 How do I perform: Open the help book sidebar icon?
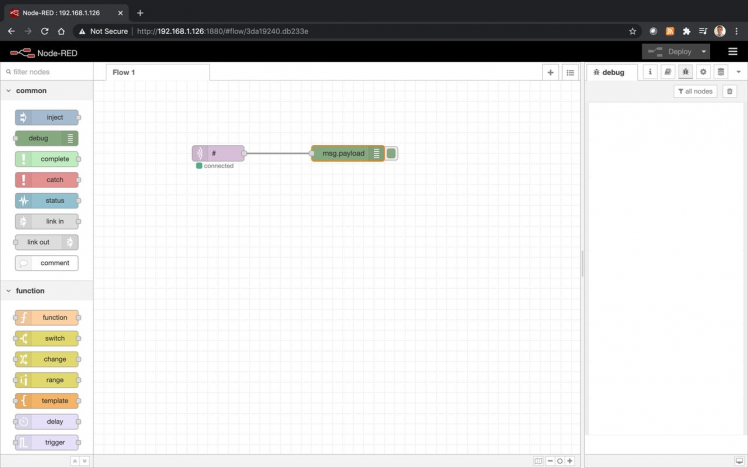click(668, 72)
